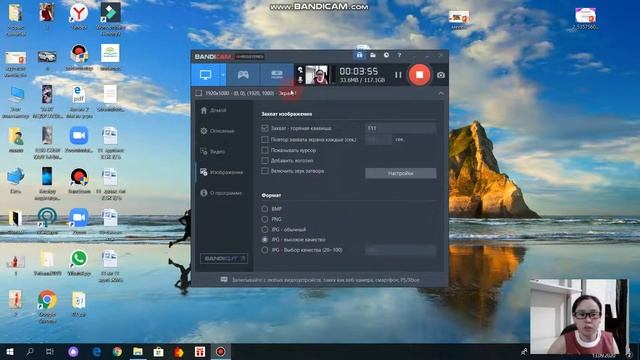Select the PNG format radio button

tap(265, 219)
